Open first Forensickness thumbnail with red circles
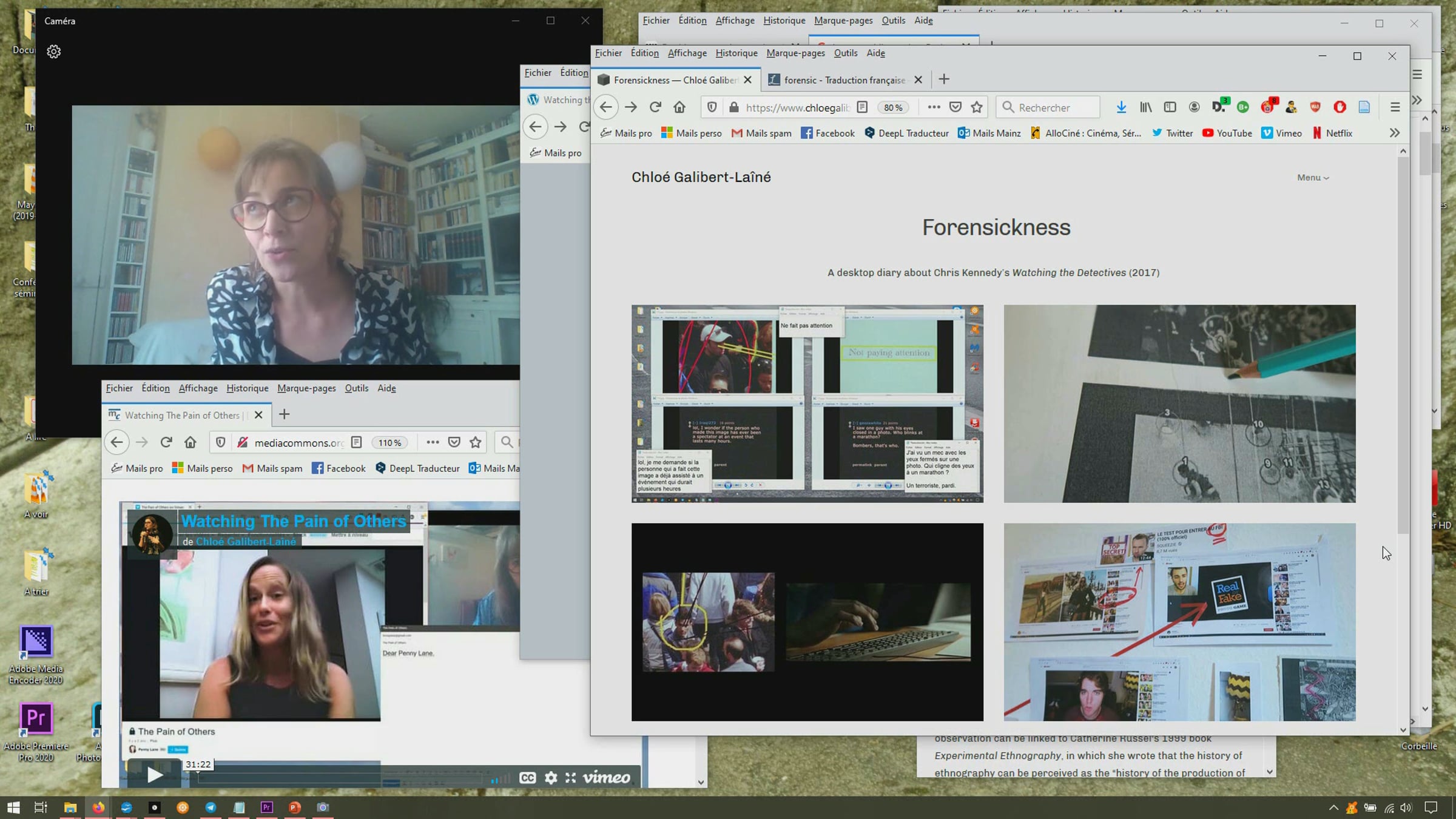The height and width of the screenshot is (819, 1456). point(807,403)
